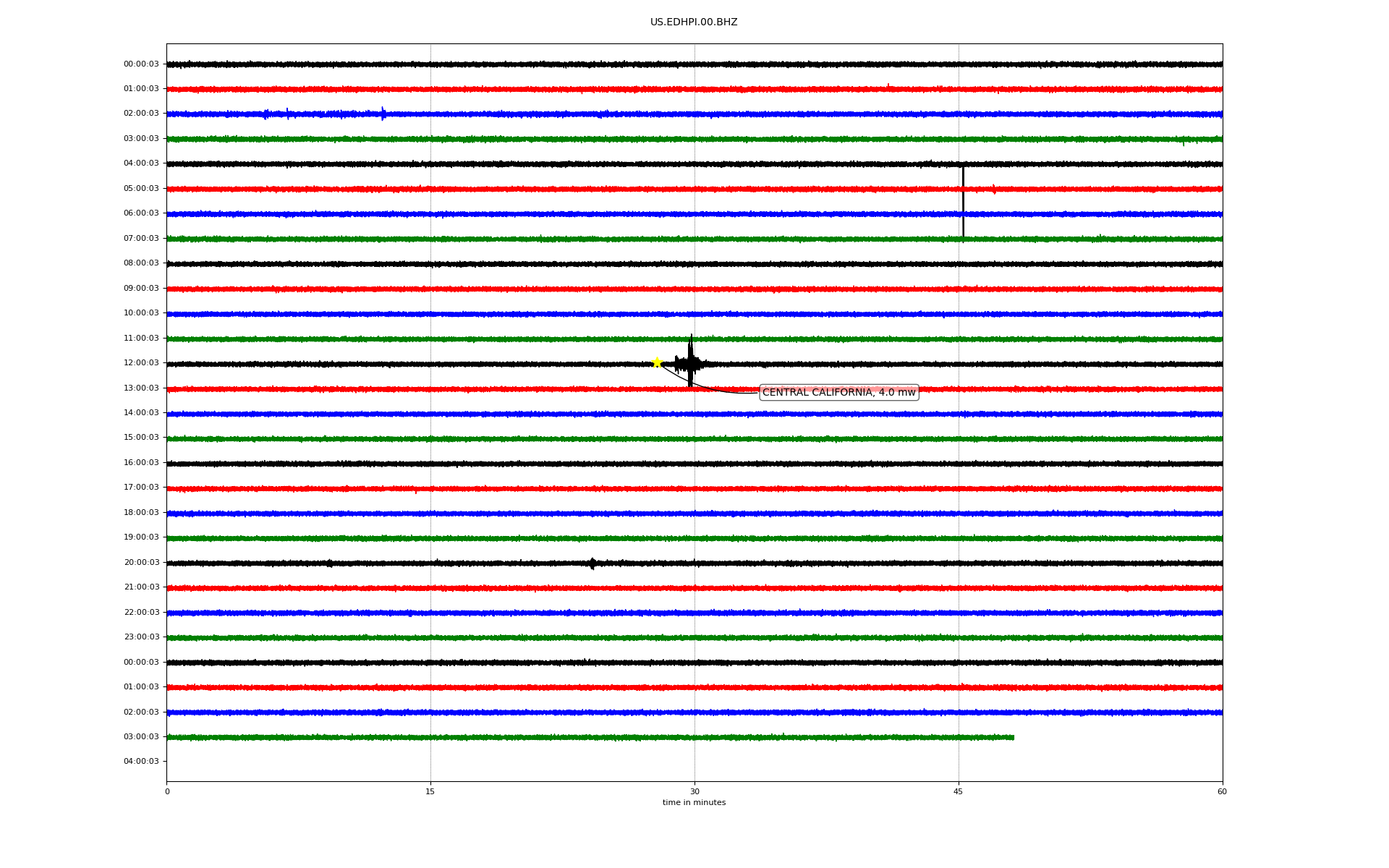Click the plot title US.EDHPI.00.BHZ
The image size is (1389, 868).
[694, 22]
